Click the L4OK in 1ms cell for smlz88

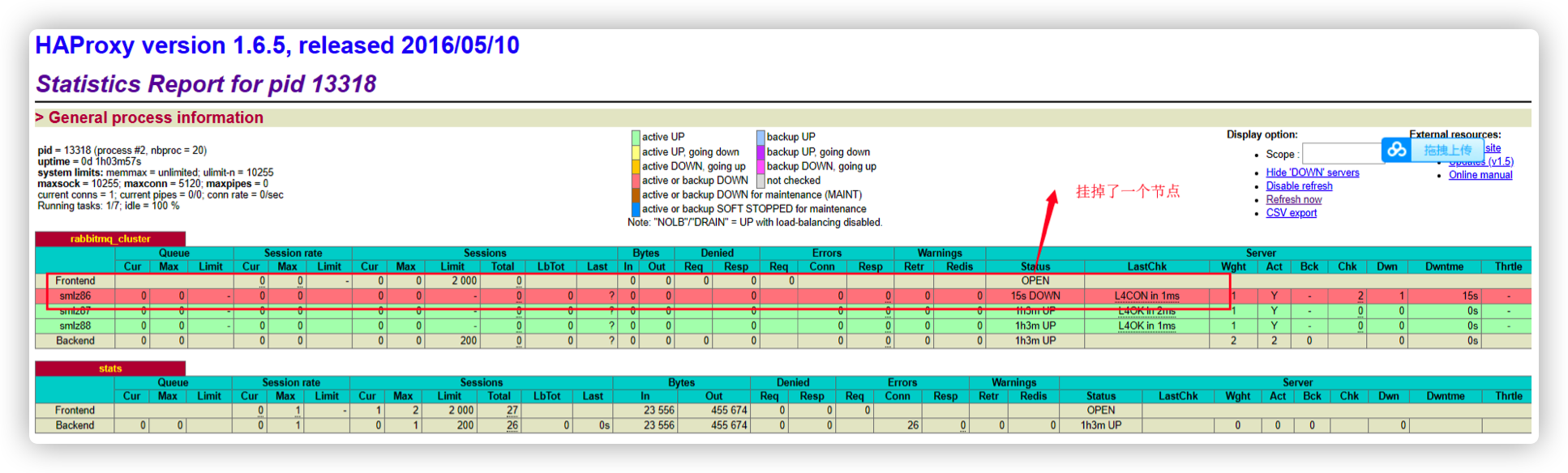click(x=1146, y=326)
